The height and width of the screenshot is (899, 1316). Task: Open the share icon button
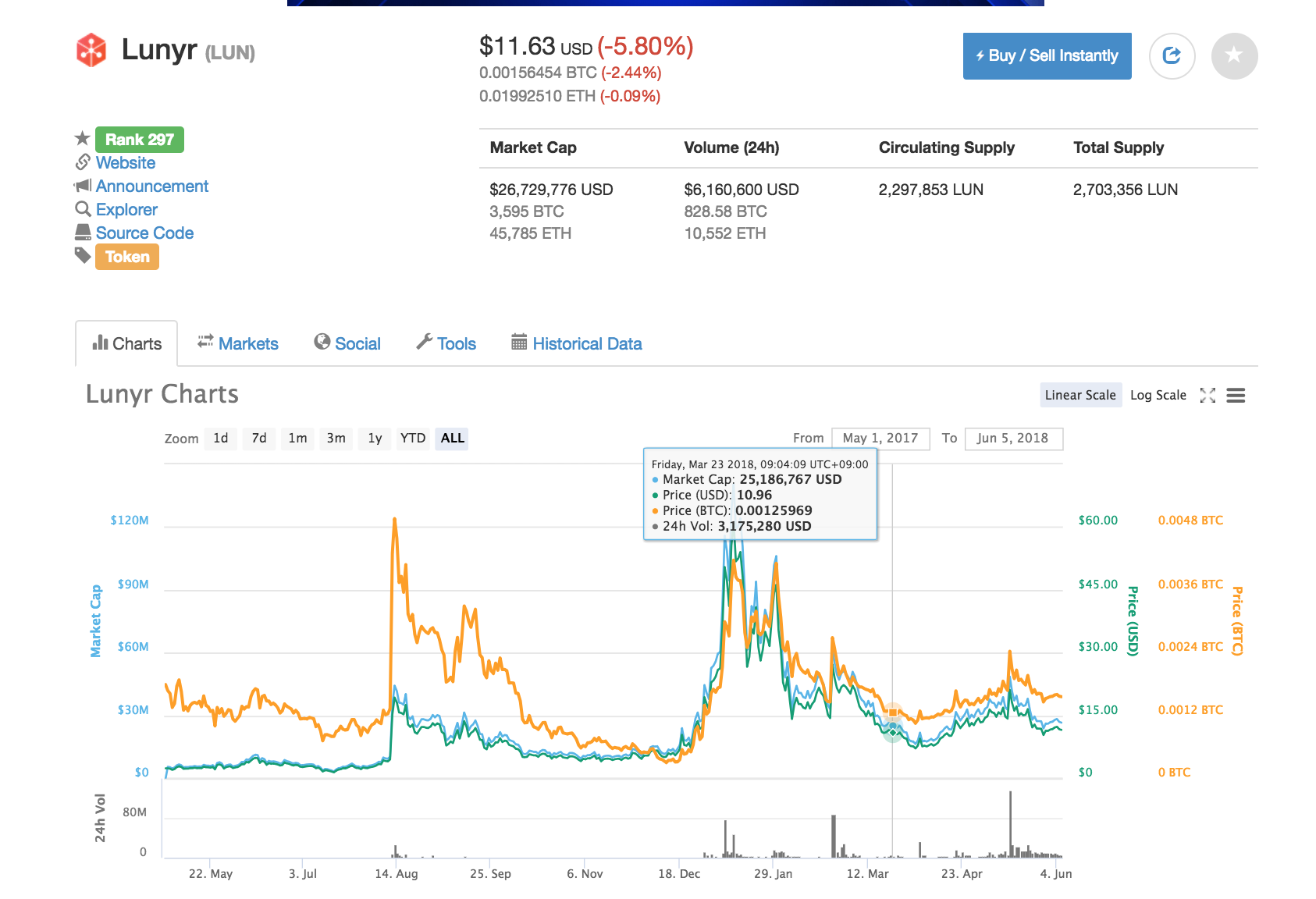click(1172, 56)
